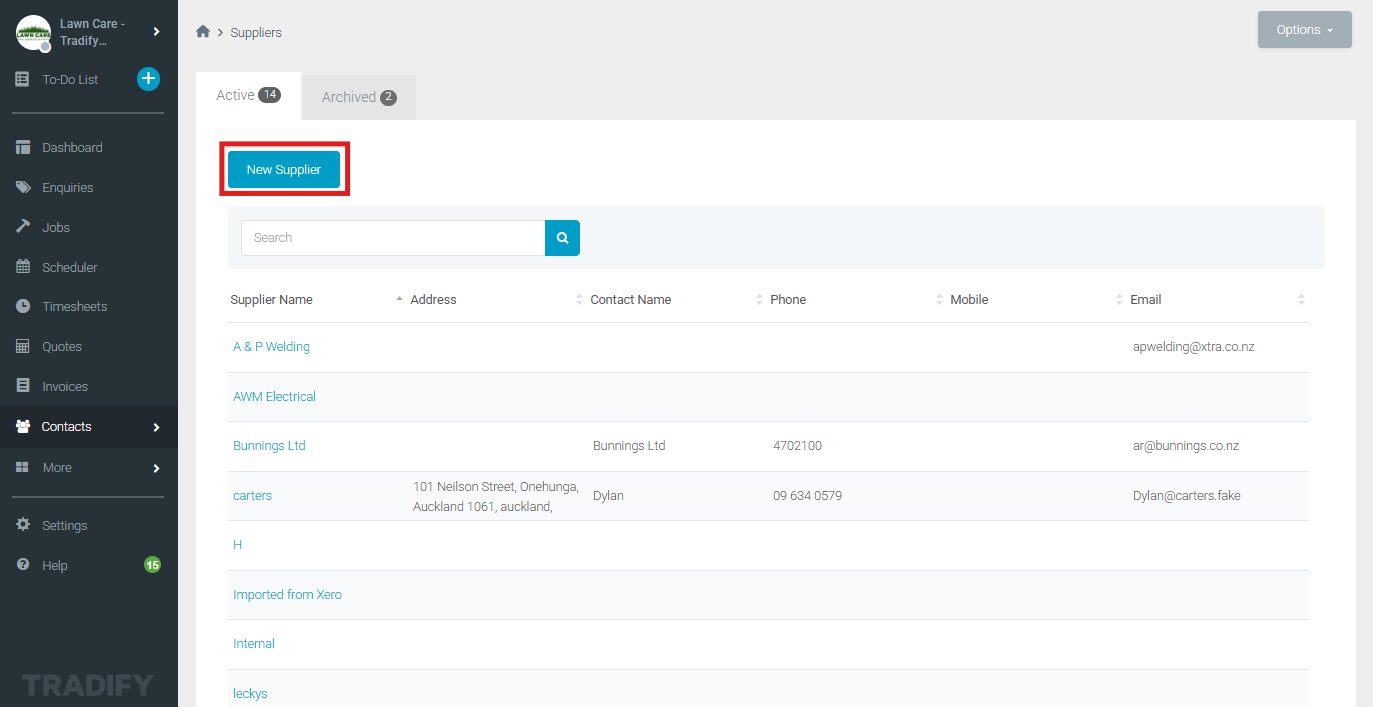Click the Dashboard icon in sidebar
Viewport: 1373px width, 707px height.
(23, 148)
